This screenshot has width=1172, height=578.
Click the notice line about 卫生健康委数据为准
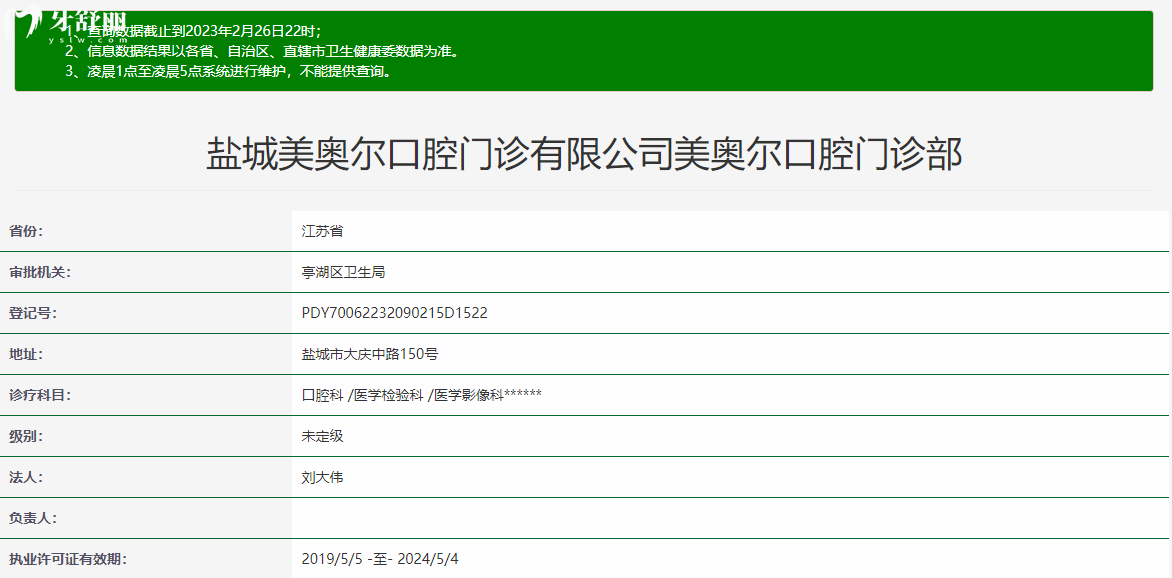[261, 52]
